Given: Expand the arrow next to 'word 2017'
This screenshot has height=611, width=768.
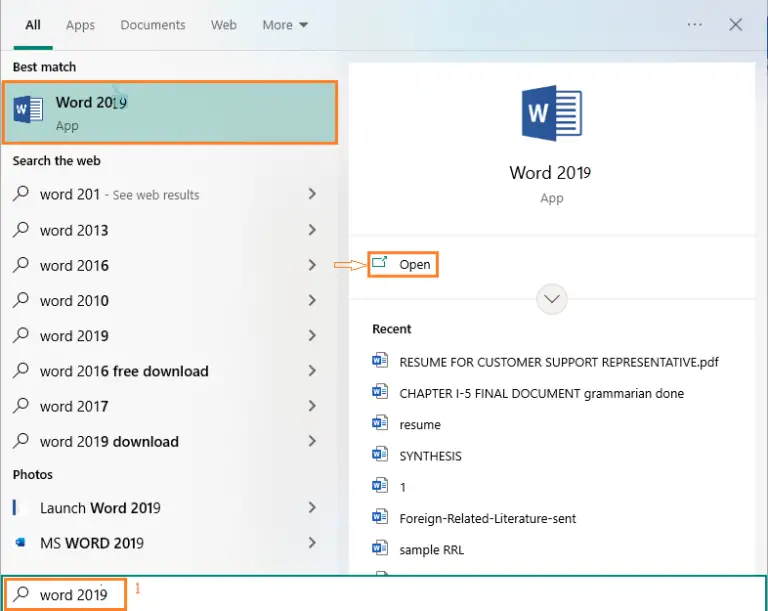Looking at the screenshot, I should point(312,406).
